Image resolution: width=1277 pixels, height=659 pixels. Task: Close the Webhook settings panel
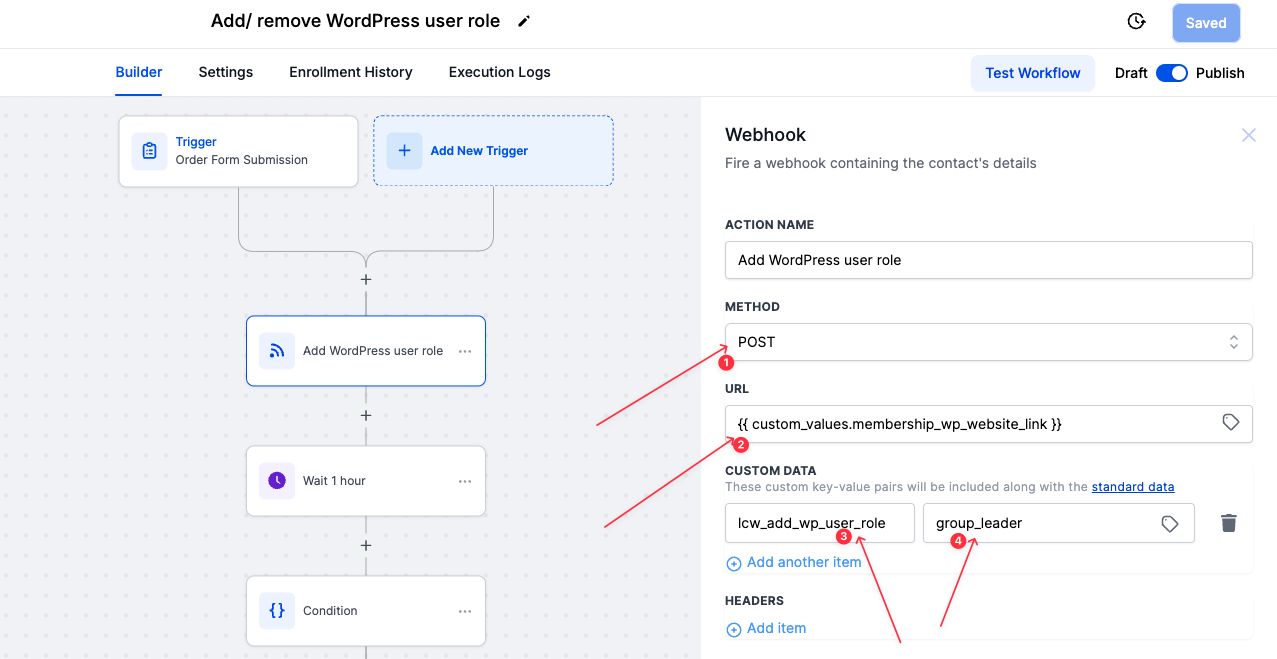[1248, 134]
